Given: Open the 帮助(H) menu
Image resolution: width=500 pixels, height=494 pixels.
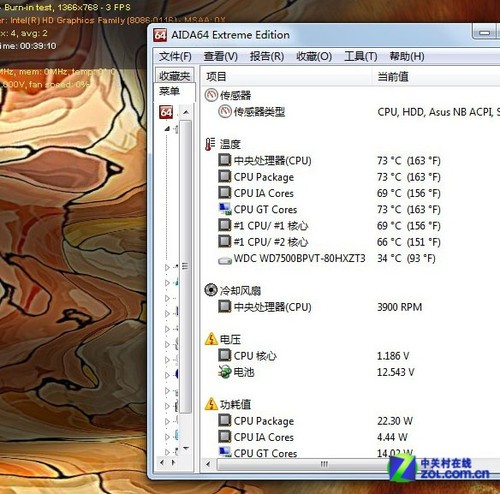Looking at the screenshot, I should (x=407, y=56).
